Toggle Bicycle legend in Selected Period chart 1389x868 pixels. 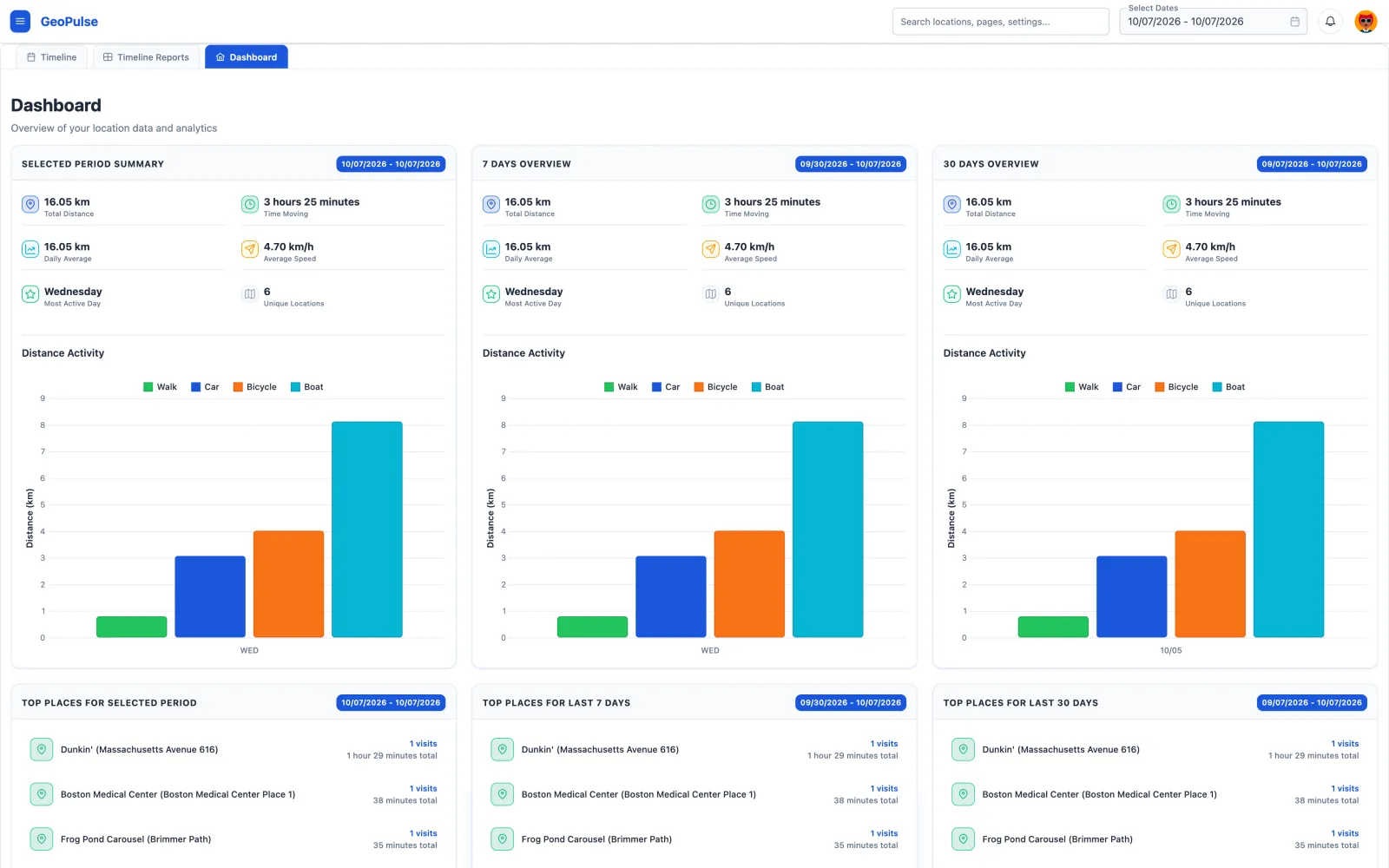(254, 387)
